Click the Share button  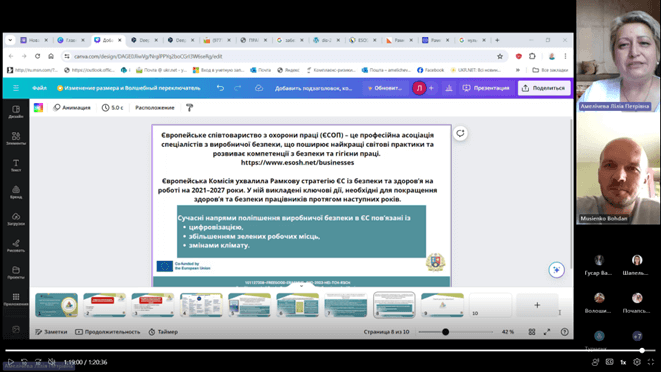(x=544, y=88)
